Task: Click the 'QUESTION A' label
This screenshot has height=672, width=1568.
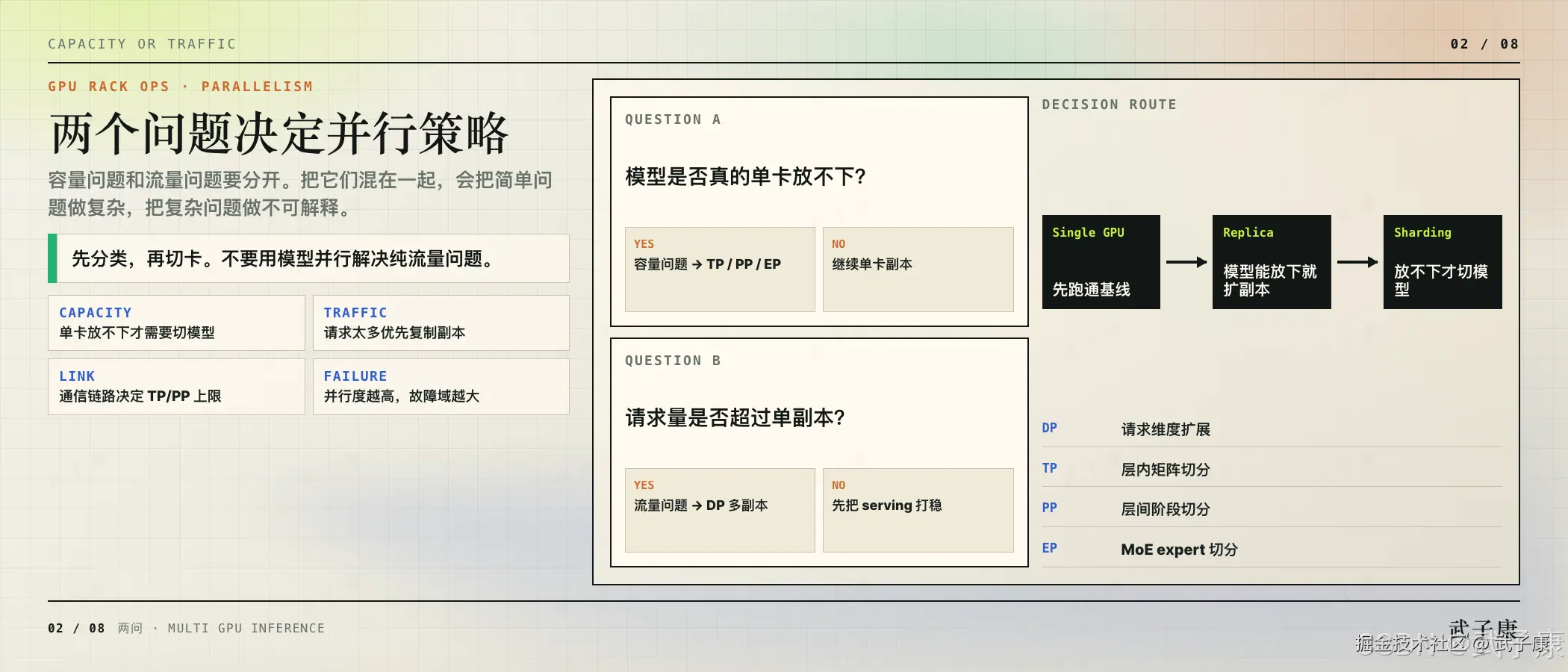Action: (x=673, y=119)
